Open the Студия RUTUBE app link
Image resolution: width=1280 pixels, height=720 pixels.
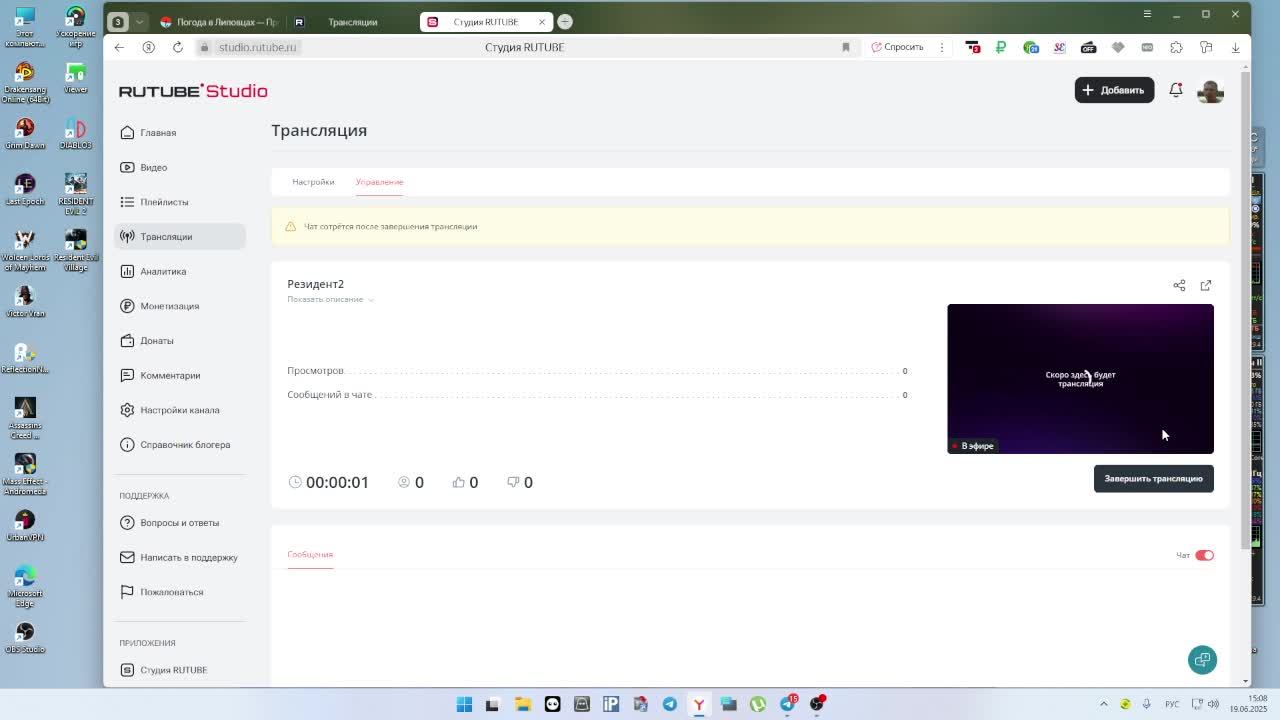179,670
